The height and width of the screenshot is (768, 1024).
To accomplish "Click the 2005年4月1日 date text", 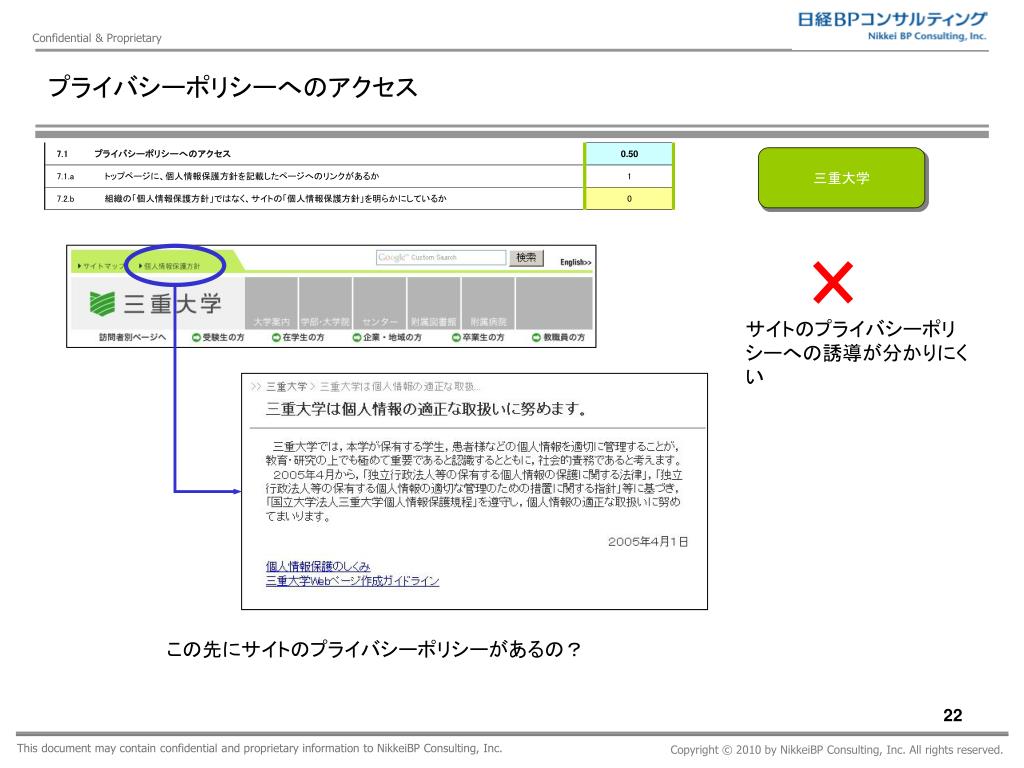I will click(648, 541).
